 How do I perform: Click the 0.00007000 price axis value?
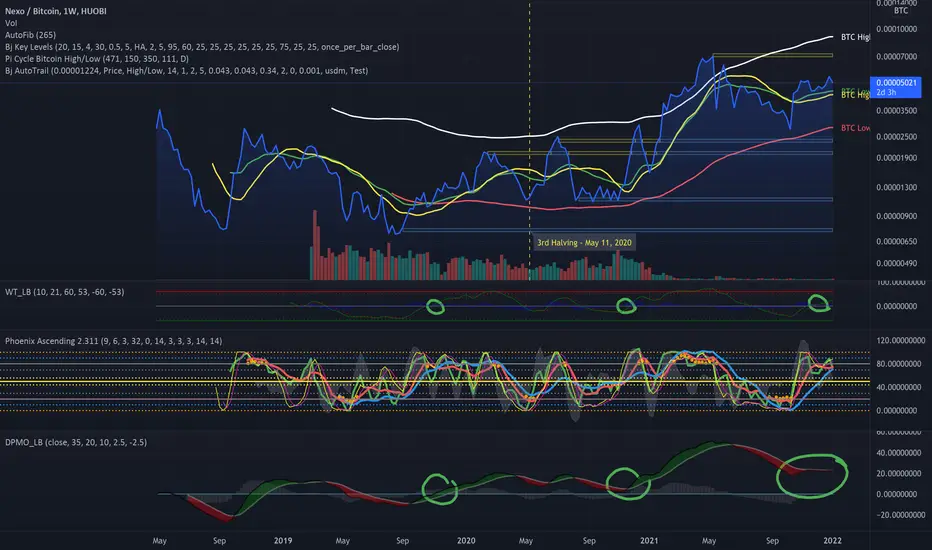click(x=896, y=56)
